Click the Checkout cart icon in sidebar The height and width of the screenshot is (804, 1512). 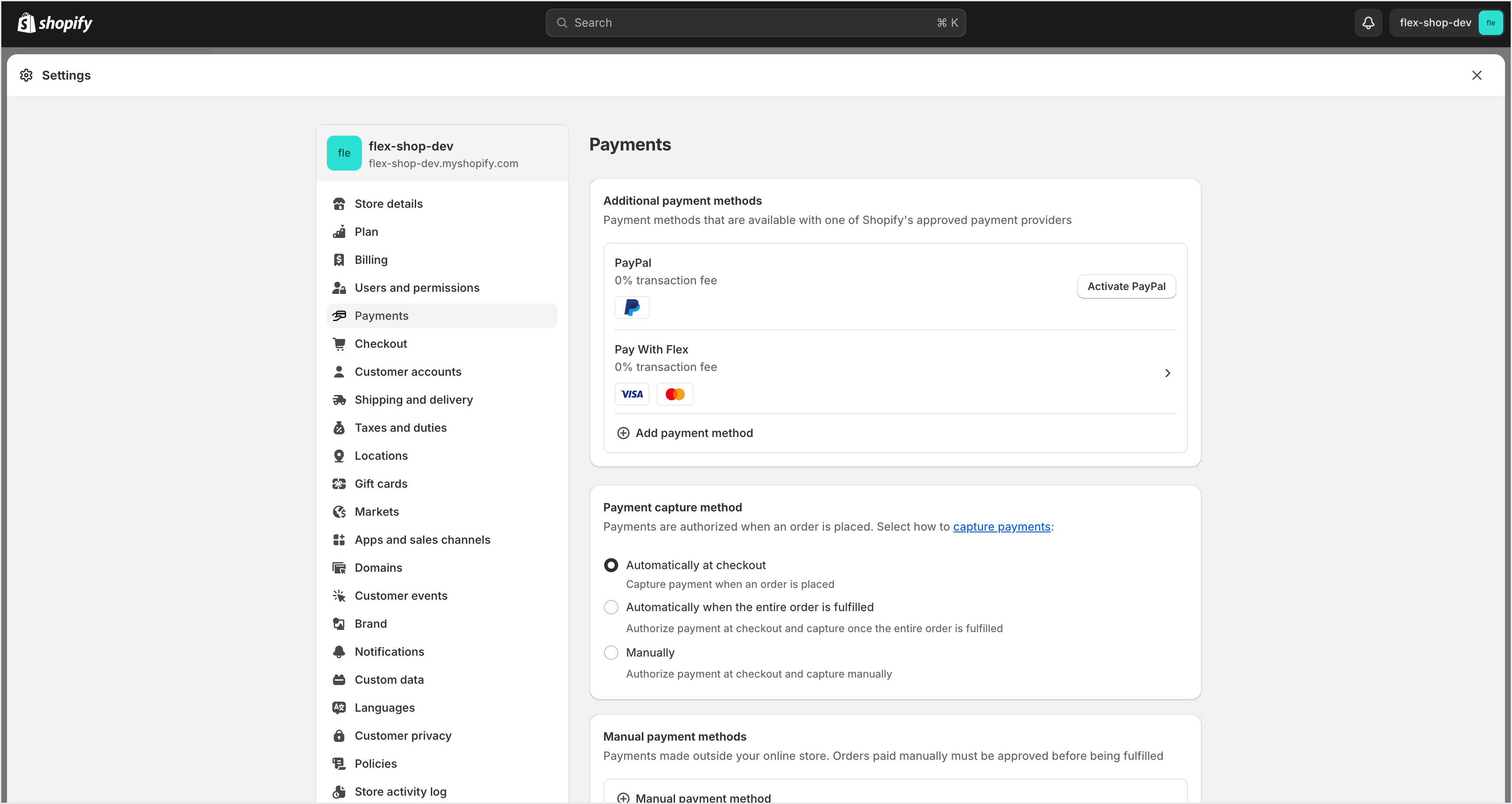pos(339,344)
